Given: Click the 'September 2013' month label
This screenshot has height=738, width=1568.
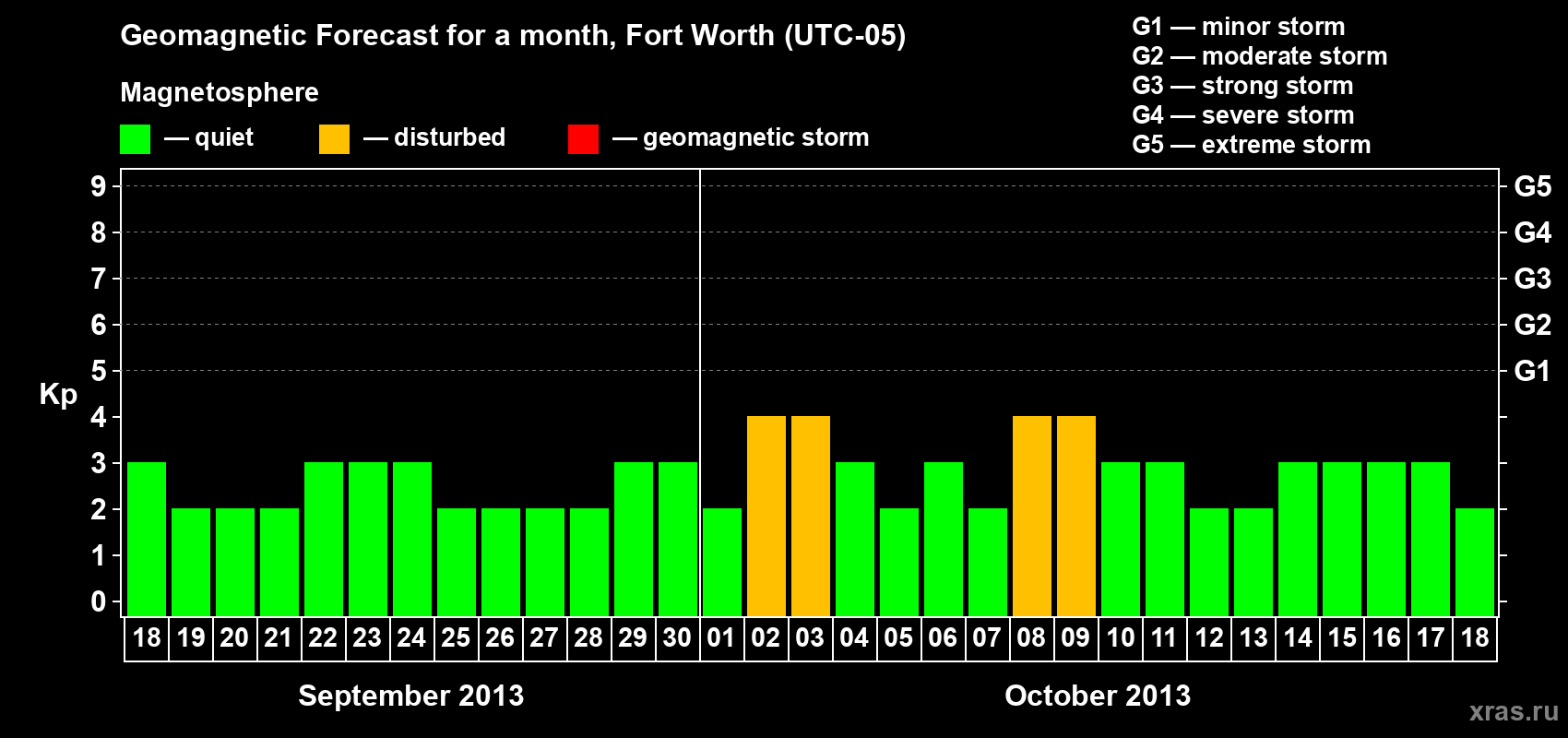Looking at the screenshot, I should coord(411,696).
